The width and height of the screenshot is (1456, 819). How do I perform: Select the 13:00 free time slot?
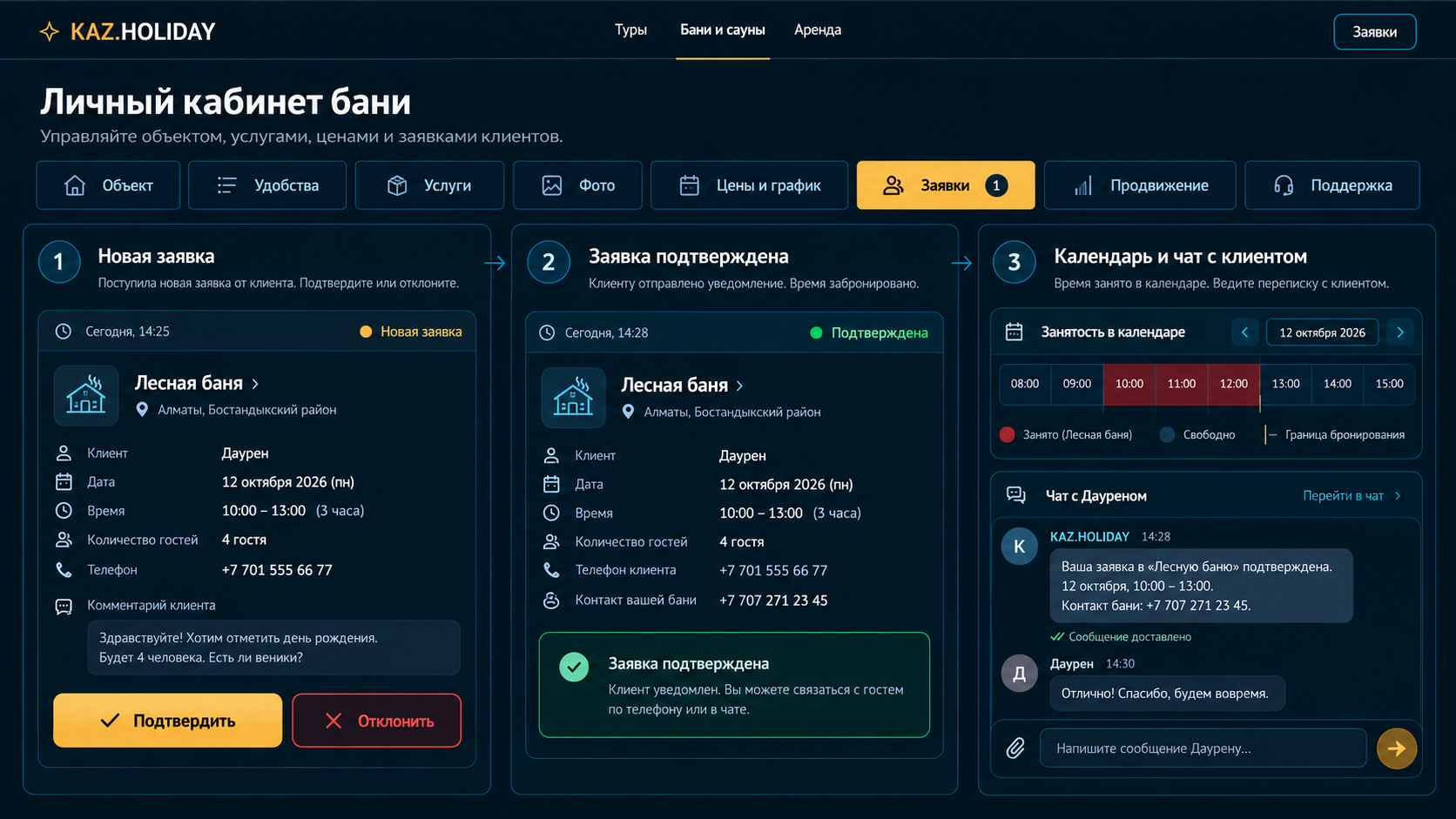point(1285,384)
